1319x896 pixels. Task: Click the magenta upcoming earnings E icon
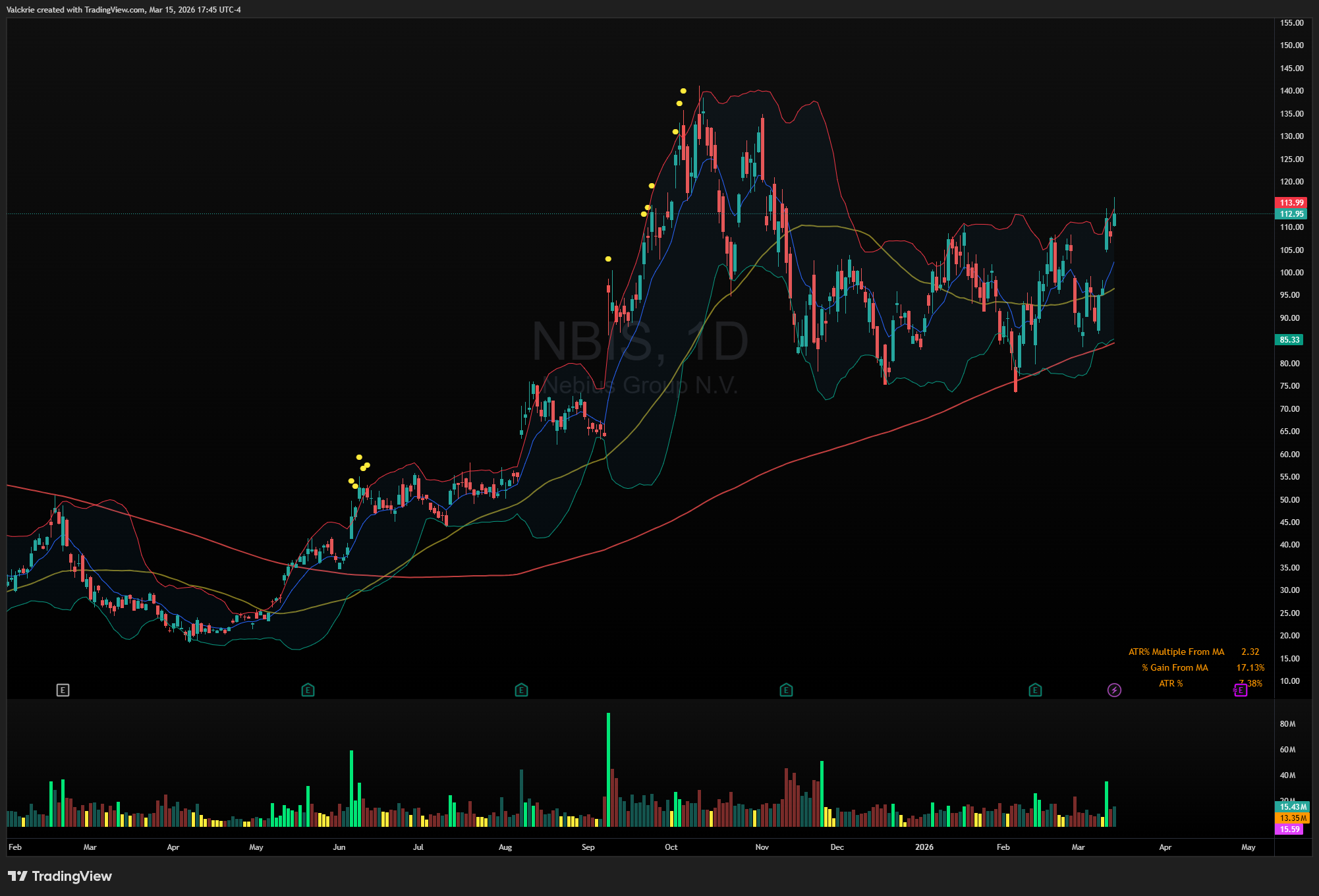click(1241, 690)
